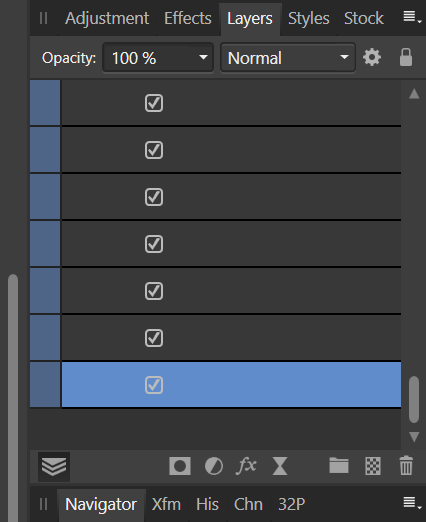Open the Opacity 100 % dropdown
This screenshot has width=426, height=522.
coord(158,58)
